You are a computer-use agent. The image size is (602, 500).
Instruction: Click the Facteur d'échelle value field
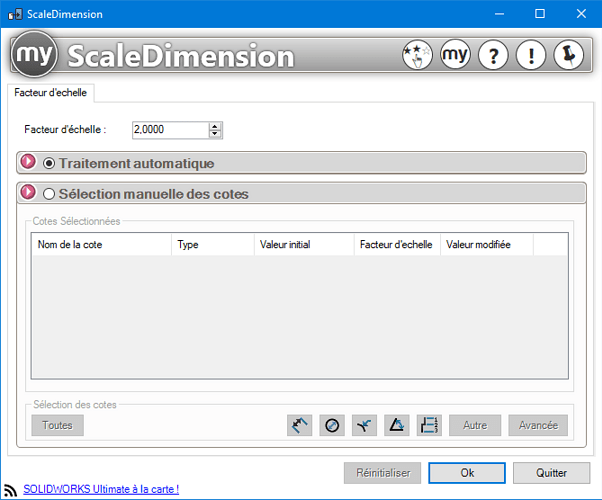point(171,130)
